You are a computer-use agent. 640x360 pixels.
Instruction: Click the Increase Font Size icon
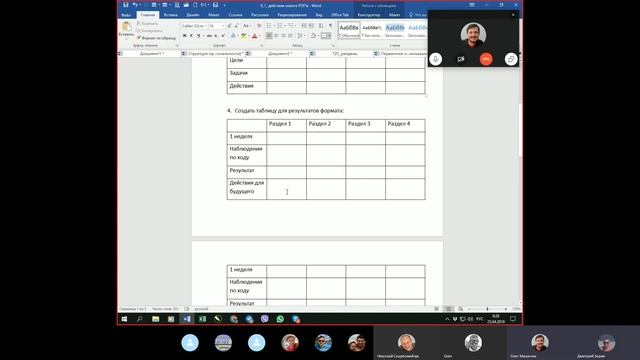229,26
